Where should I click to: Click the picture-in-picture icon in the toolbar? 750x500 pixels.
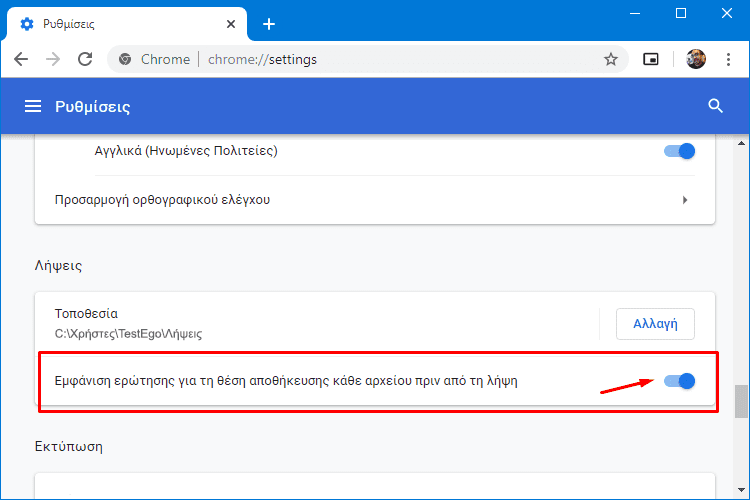pyautogui.click(x=651, y=59)
